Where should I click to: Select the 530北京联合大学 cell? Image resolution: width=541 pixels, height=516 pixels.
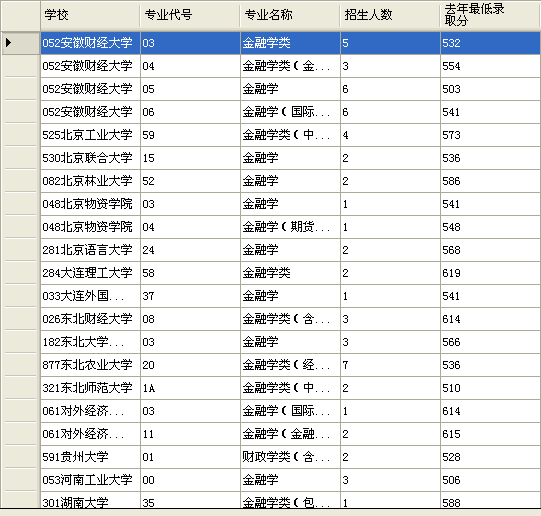[90, 158]
